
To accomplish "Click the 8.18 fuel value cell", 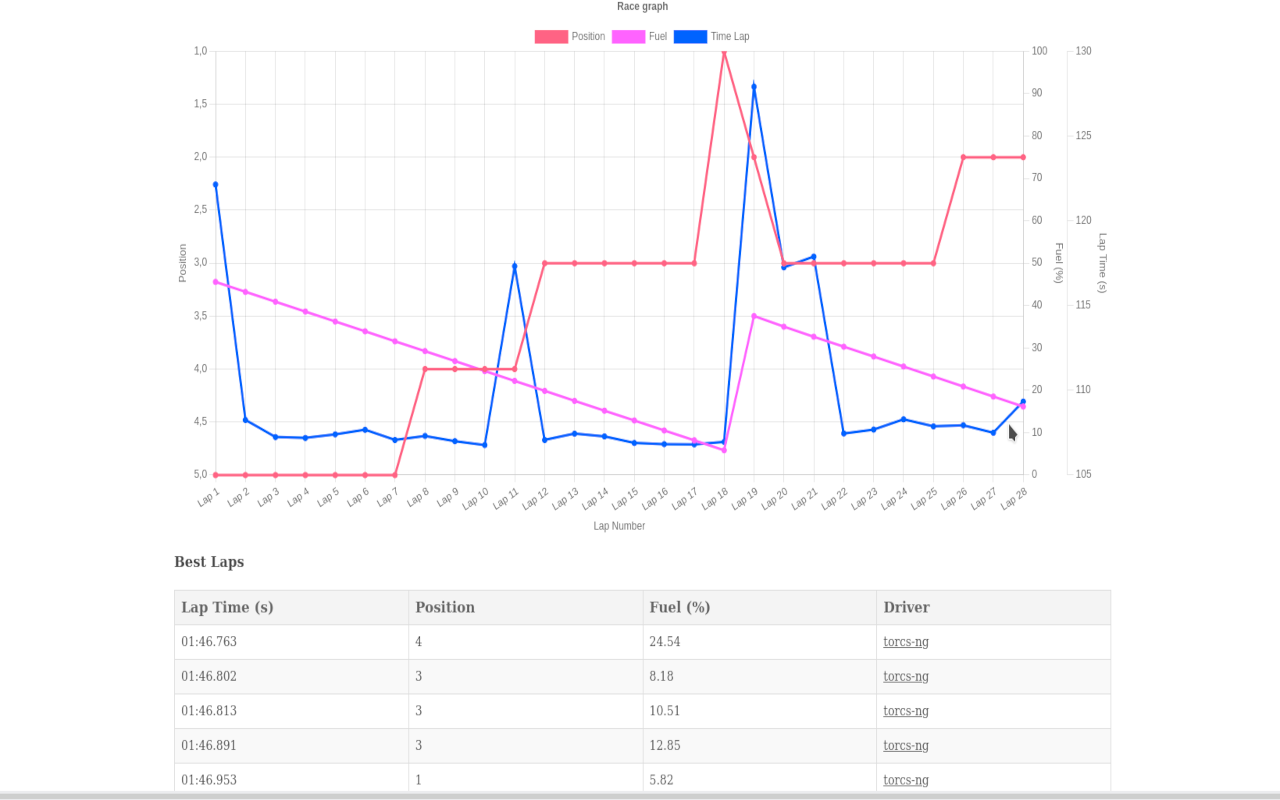I will (760, 676).
